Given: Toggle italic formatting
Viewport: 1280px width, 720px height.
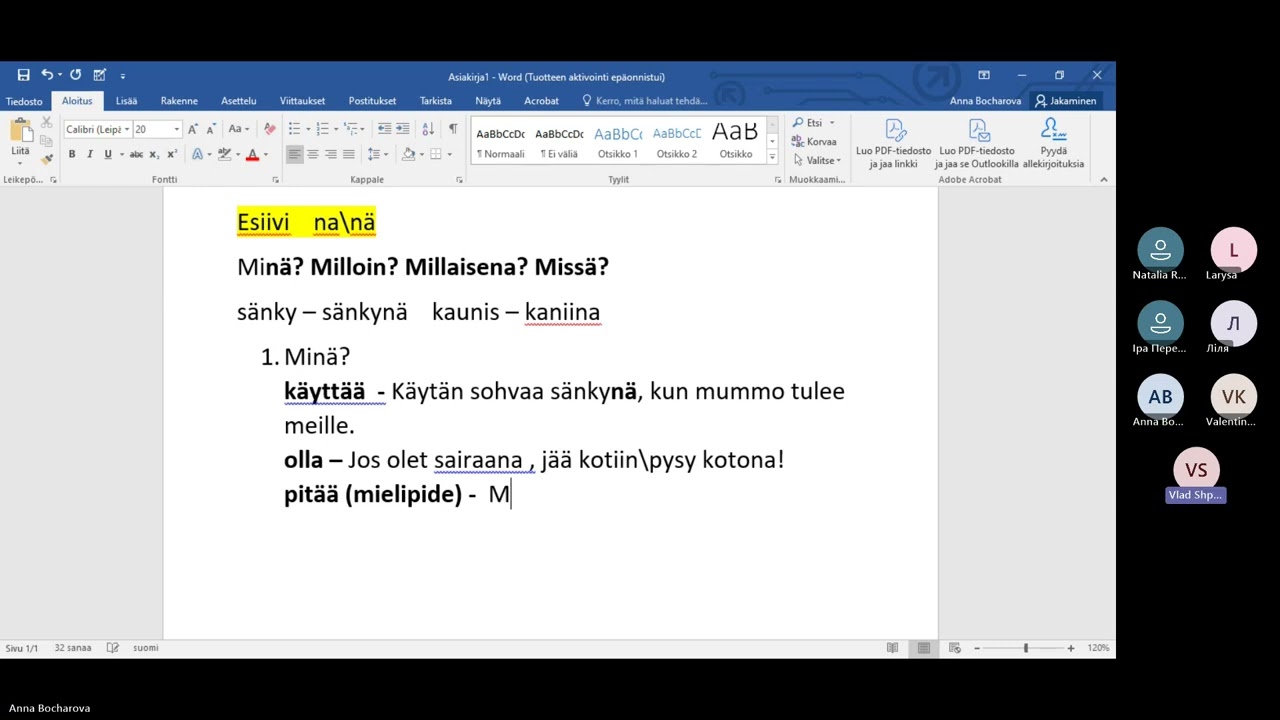Looking at the screenshot, I should pyautogui.click(x=90, y=154).
